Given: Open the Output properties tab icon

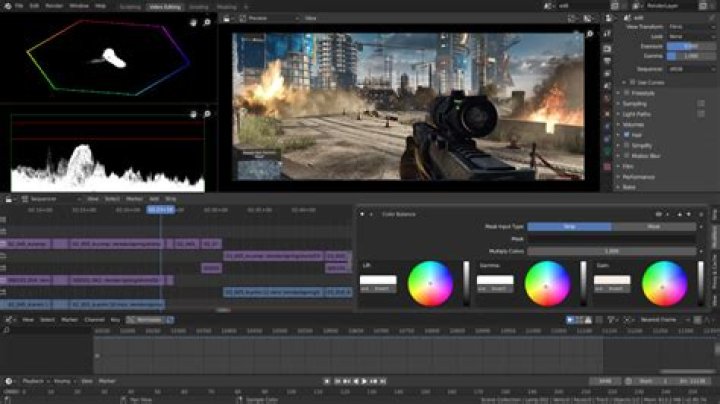Looking at the screenshot, I should (608, 61).
